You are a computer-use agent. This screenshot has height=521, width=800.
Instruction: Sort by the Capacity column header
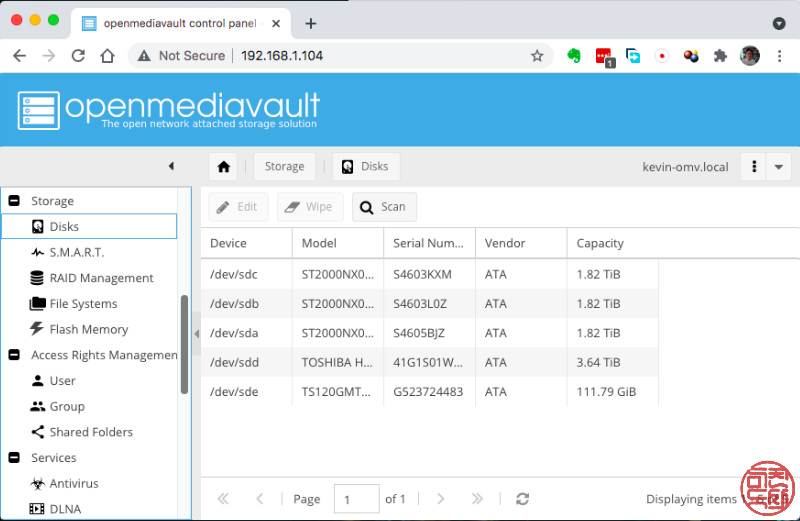click(x=613, y=243)
